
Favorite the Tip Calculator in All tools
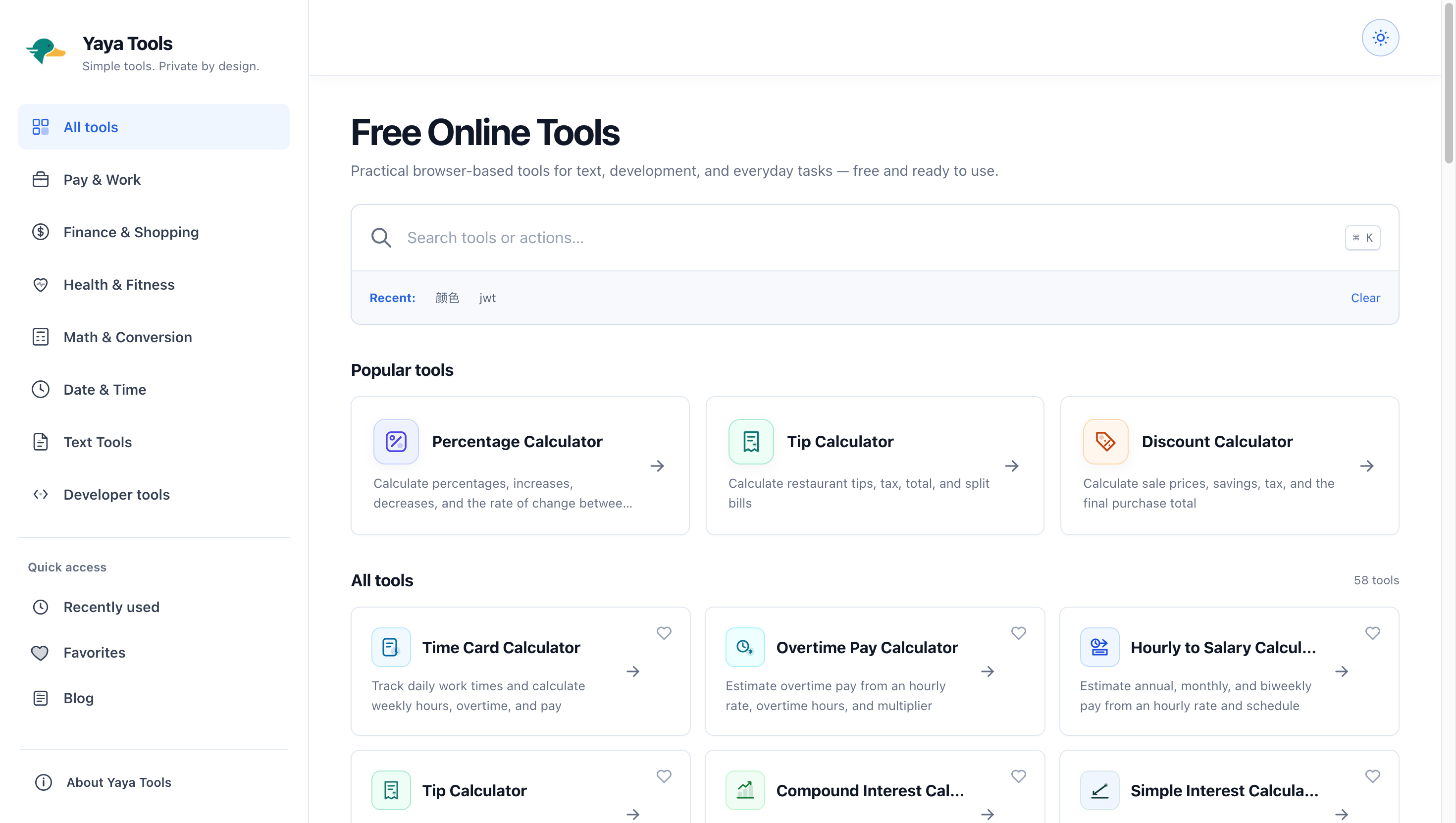pyautogui.click(x=664, y=776)
